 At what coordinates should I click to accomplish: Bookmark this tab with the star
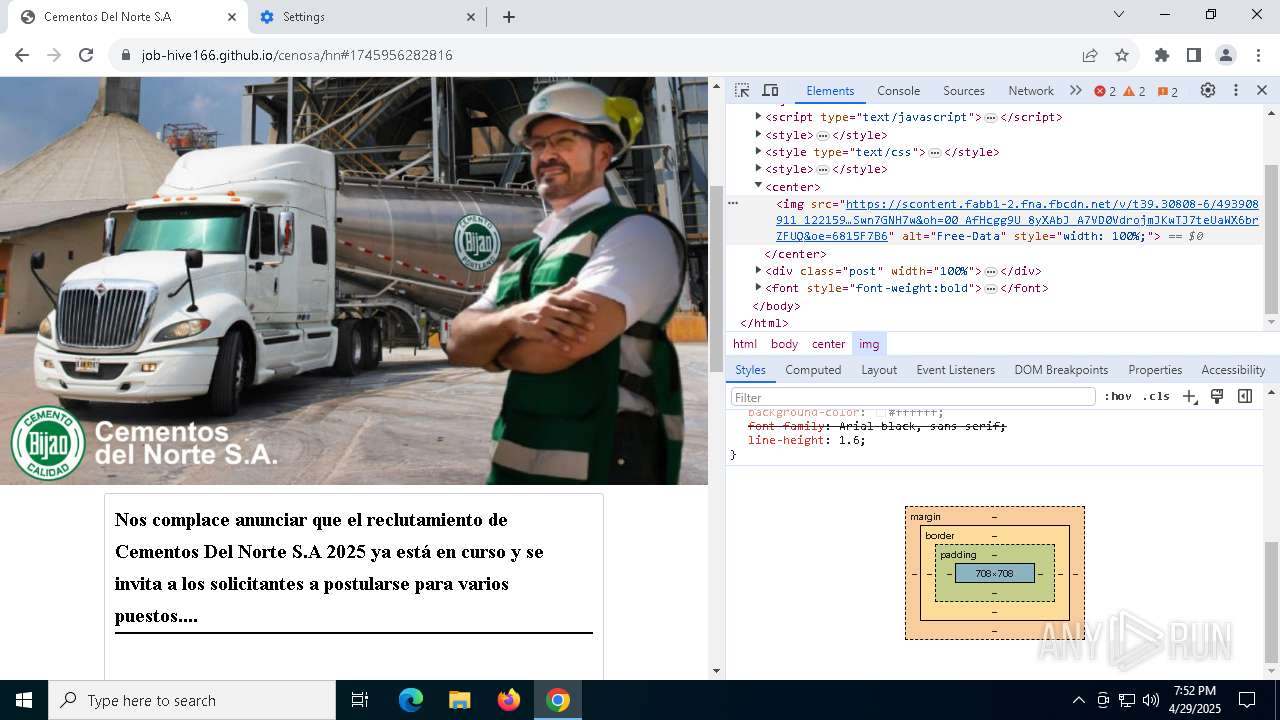point(1122,55)
